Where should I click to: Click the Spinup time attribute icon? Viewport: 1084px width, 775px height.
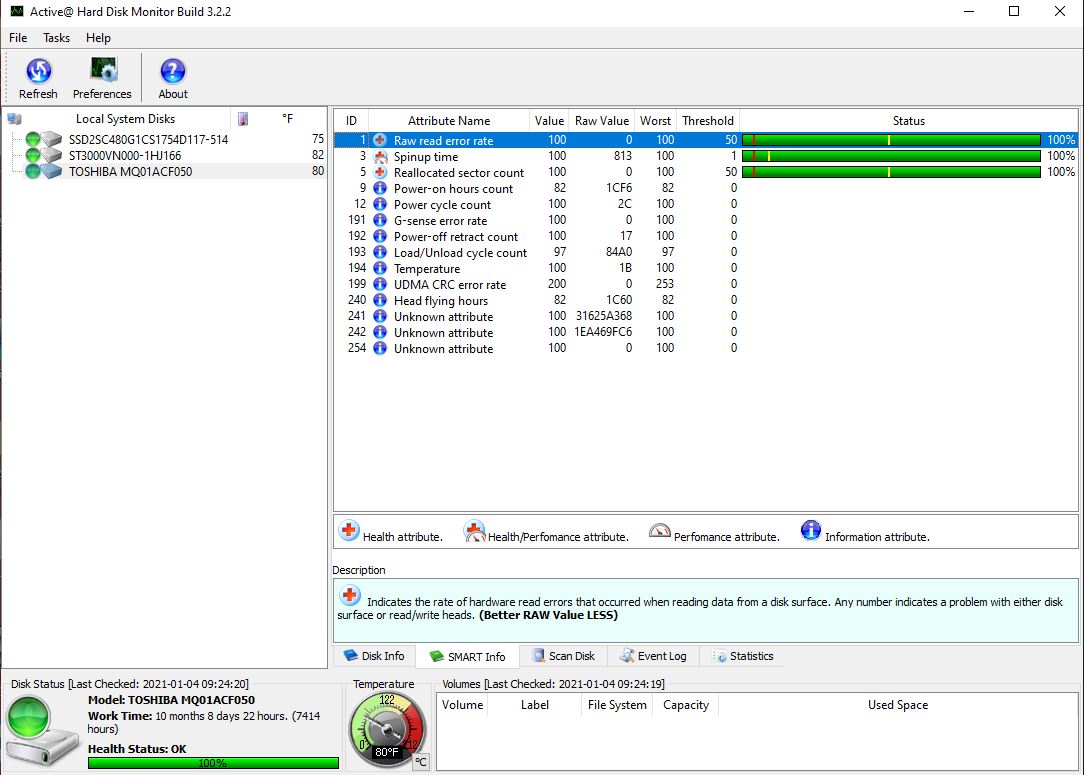click(x=380, y=157)
